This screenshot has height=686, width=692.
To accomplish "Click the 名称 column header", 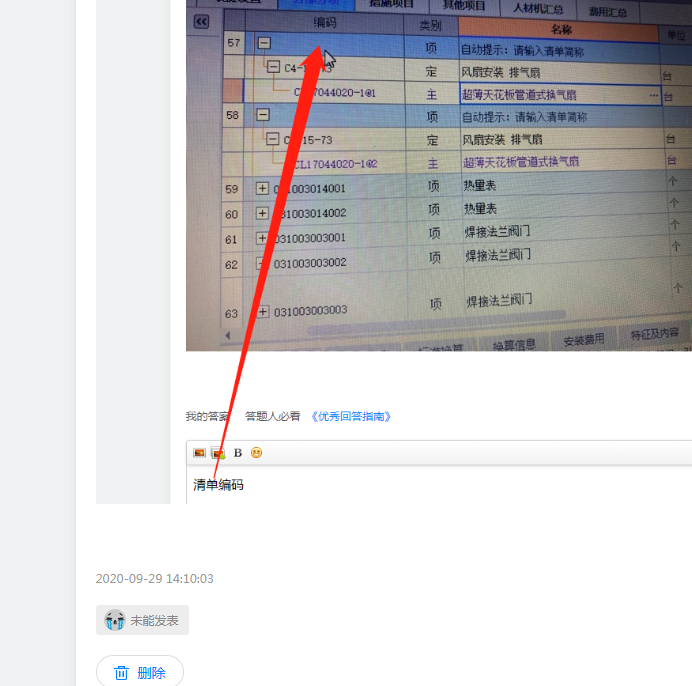I will click(x=560, y=30).
